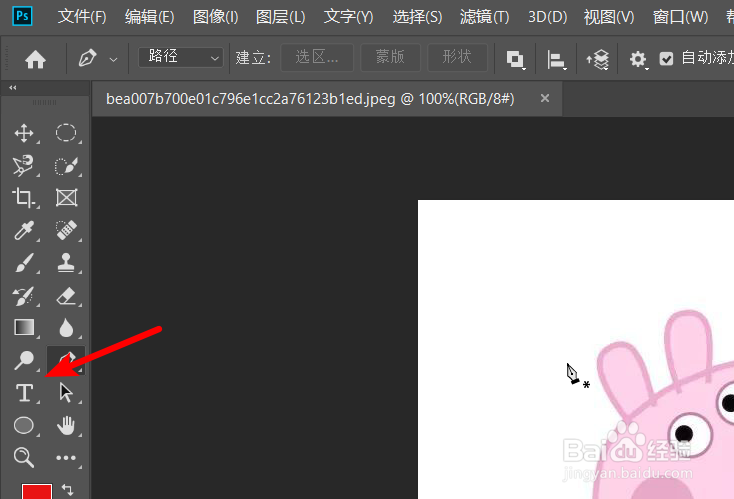Click the 选区... make selection button

[x=317, y=58]
